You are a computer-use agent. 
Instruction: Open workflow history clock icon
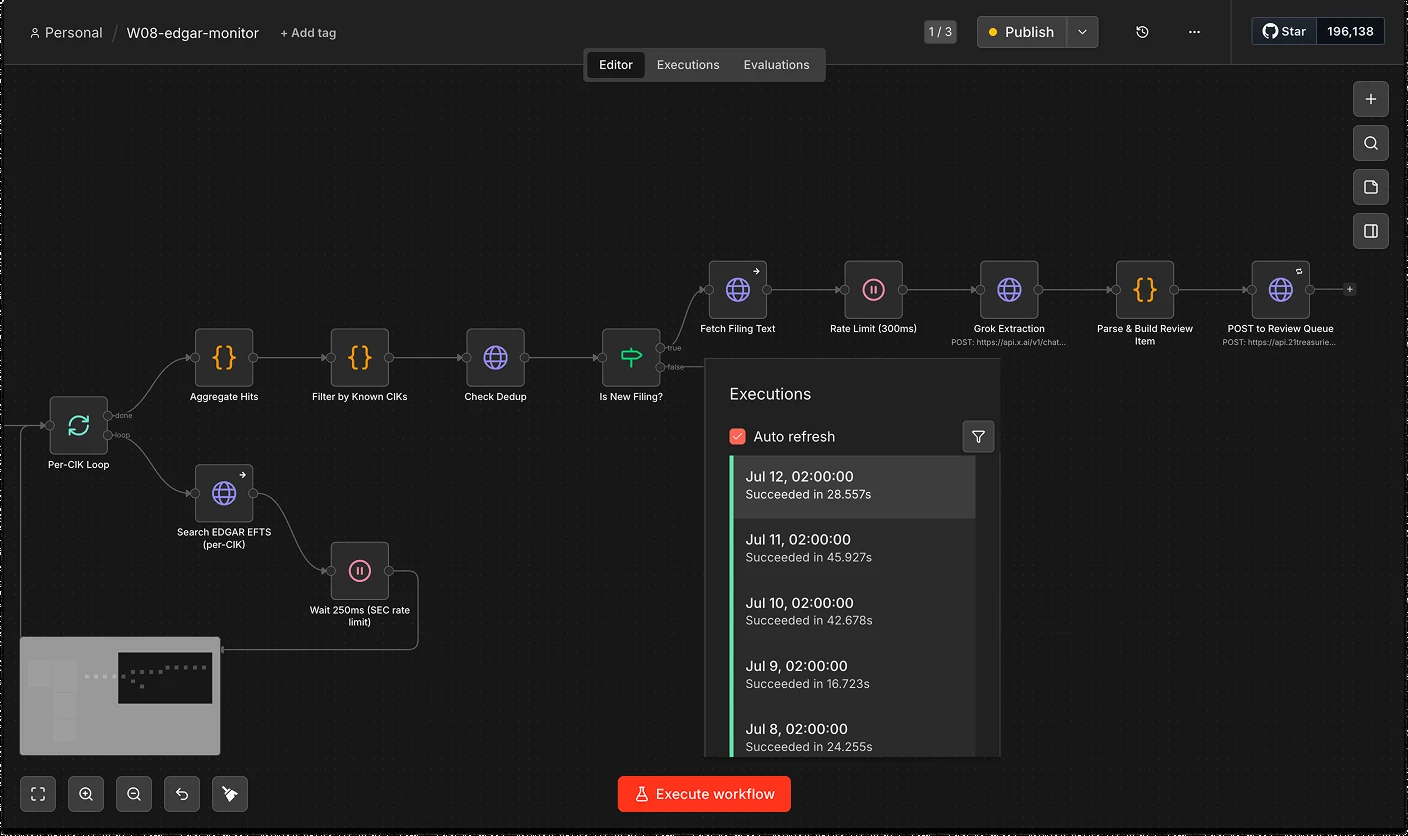coord(1142,32)
